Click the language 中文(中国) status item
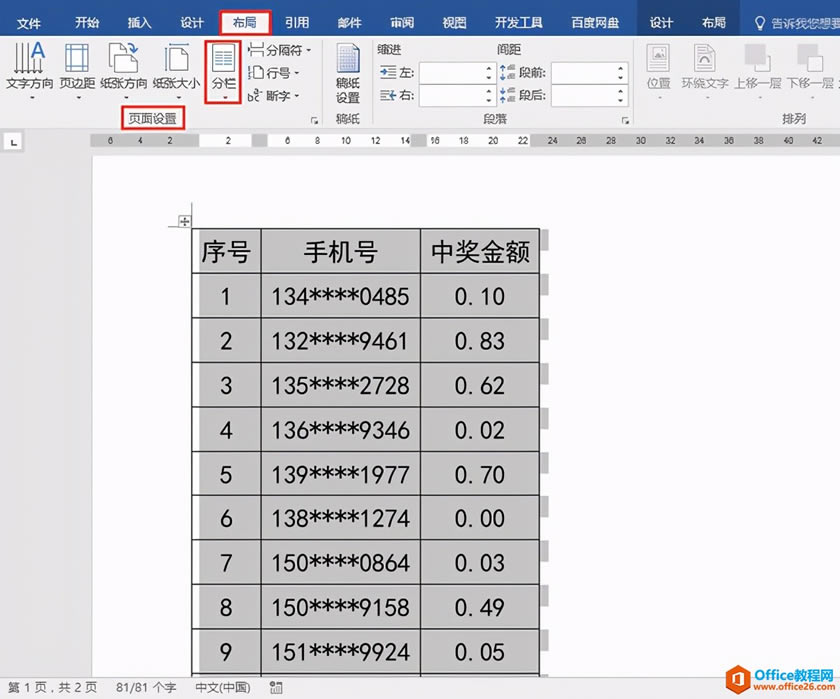Image resolution: width=840 pixels, height=699 pixels. (x=222, y=687)
